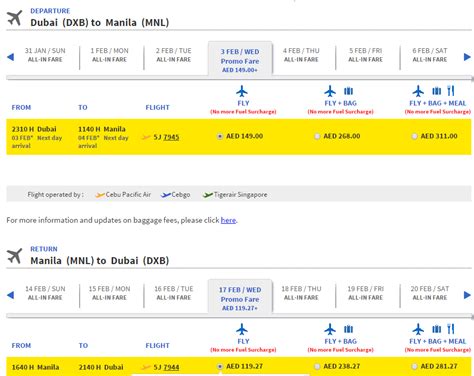Switch to 14 FEB / SUN return tab
474x376 pixels.
click(x=45, y=293)
